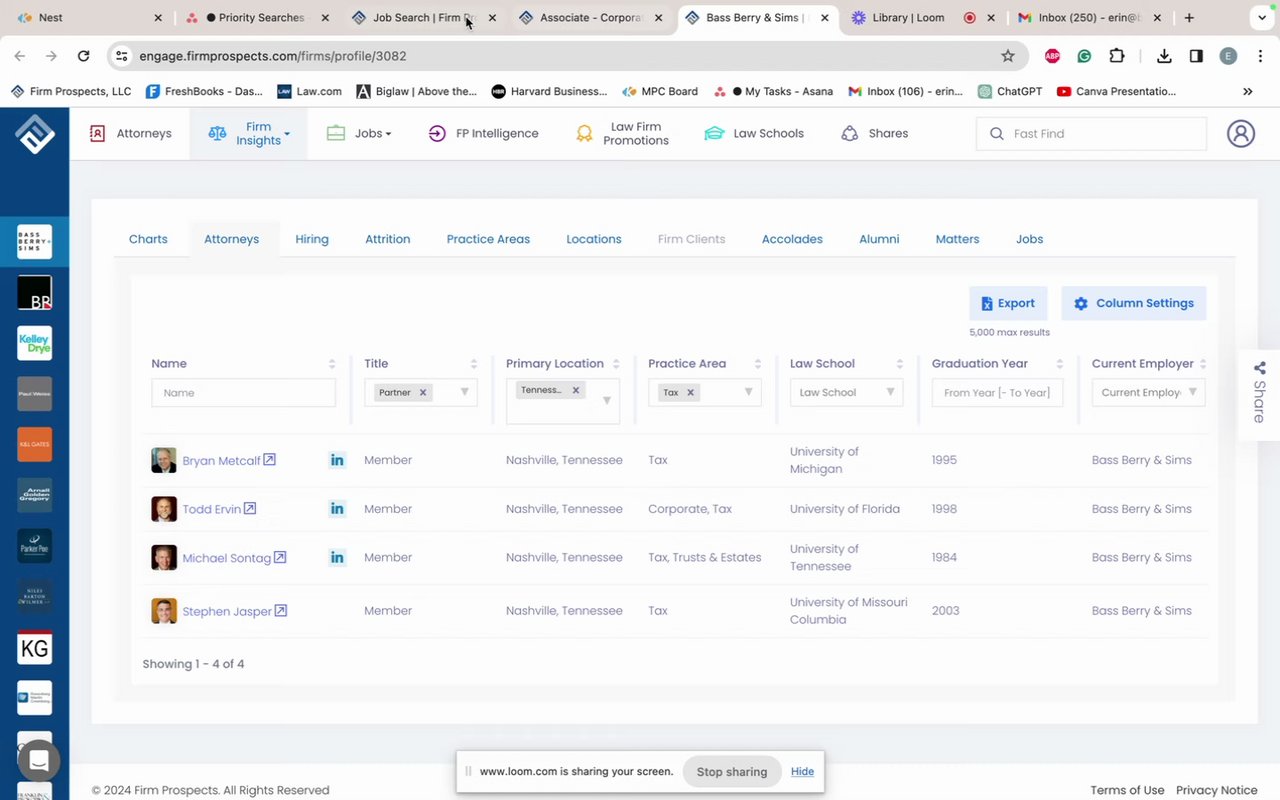
Task: Open FP Intelligence in top navigation
Action: pos(484,134)
